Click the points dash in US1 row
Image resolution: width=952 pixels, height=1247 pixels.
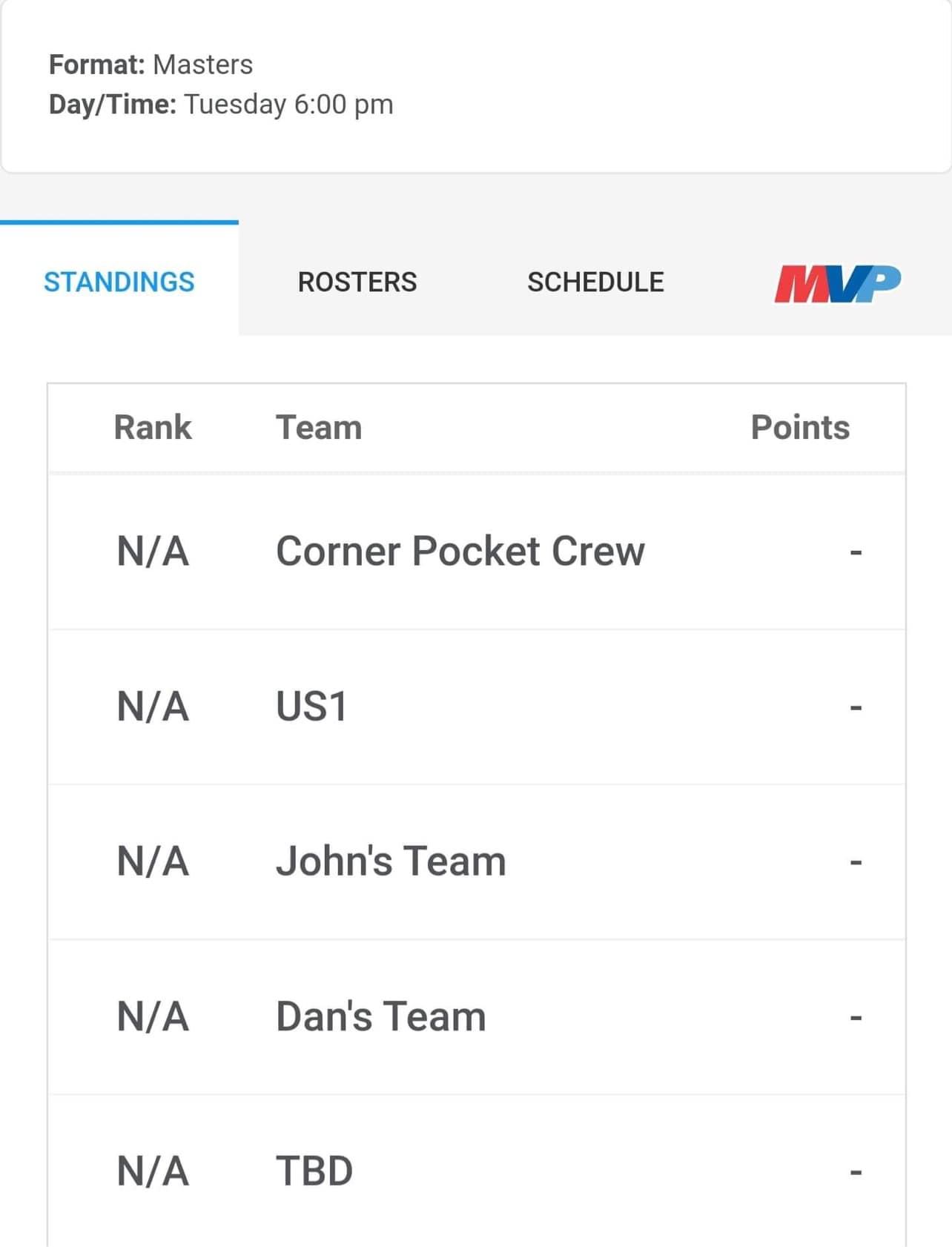tap(856, 708)
